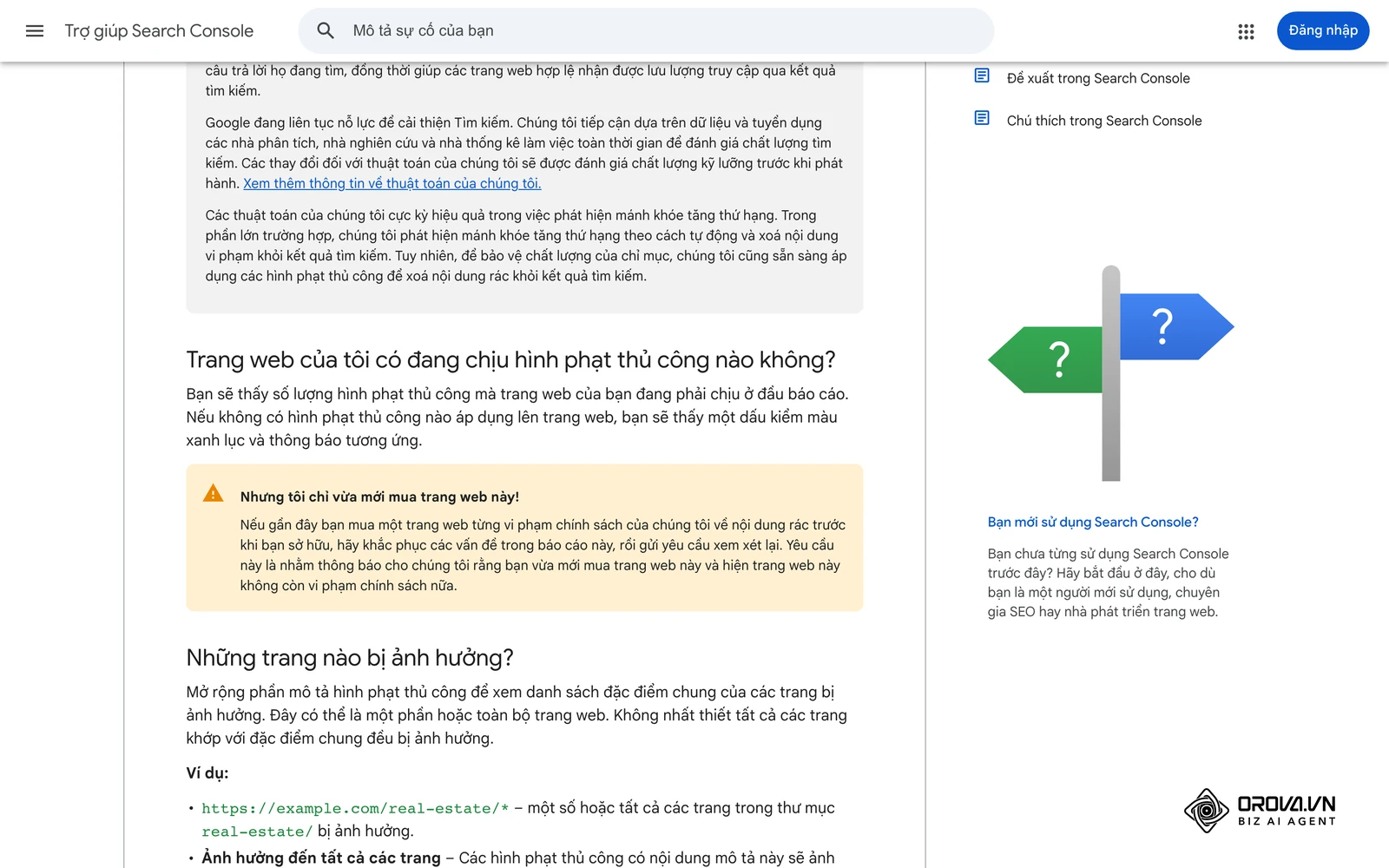
Task: Click the Đăng nhập button
Action: (1323, 31)
